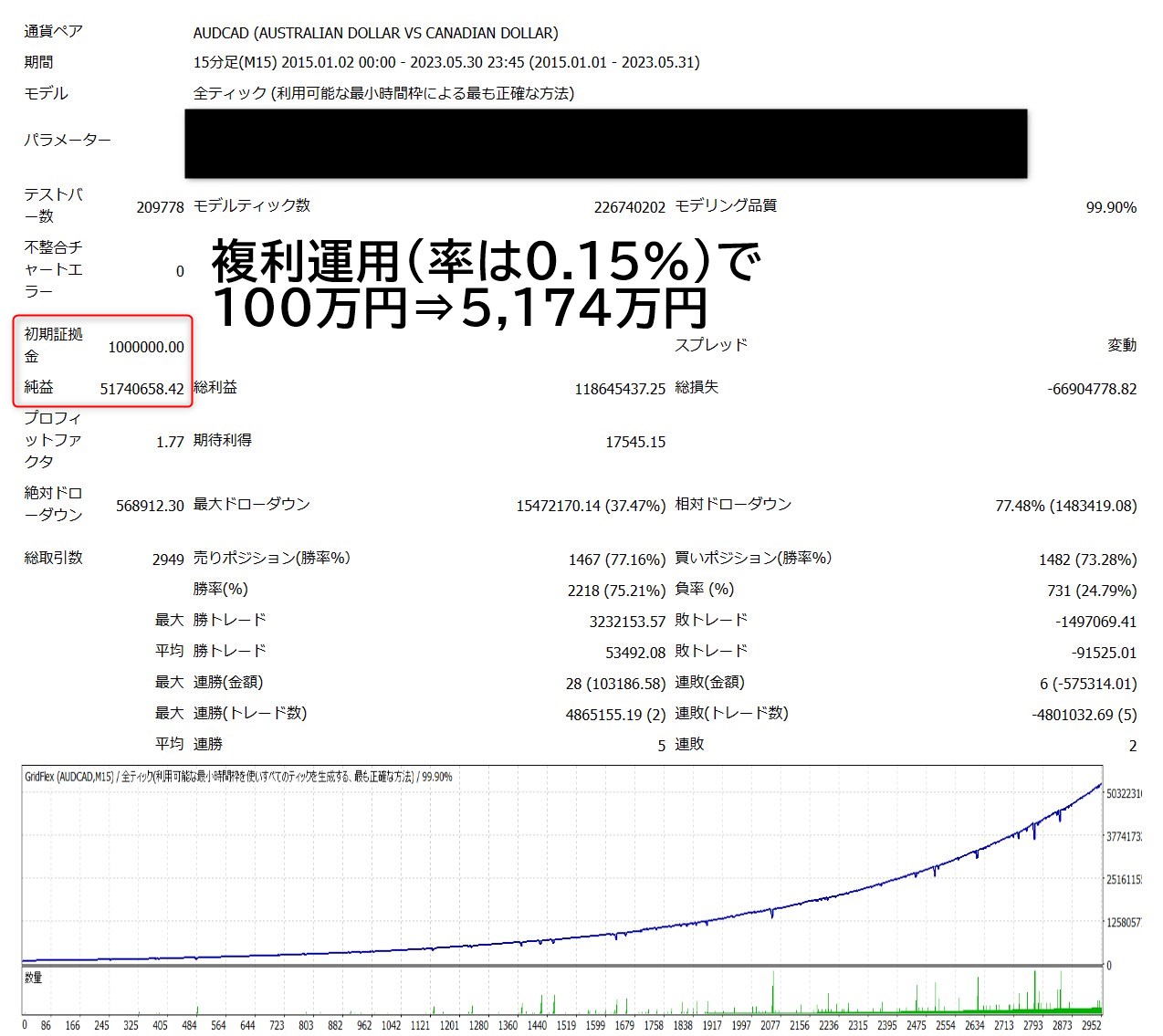1163x1036 pixels.
Task: Click the 売りポジション(勝率%) label
Action: [272, 558]
